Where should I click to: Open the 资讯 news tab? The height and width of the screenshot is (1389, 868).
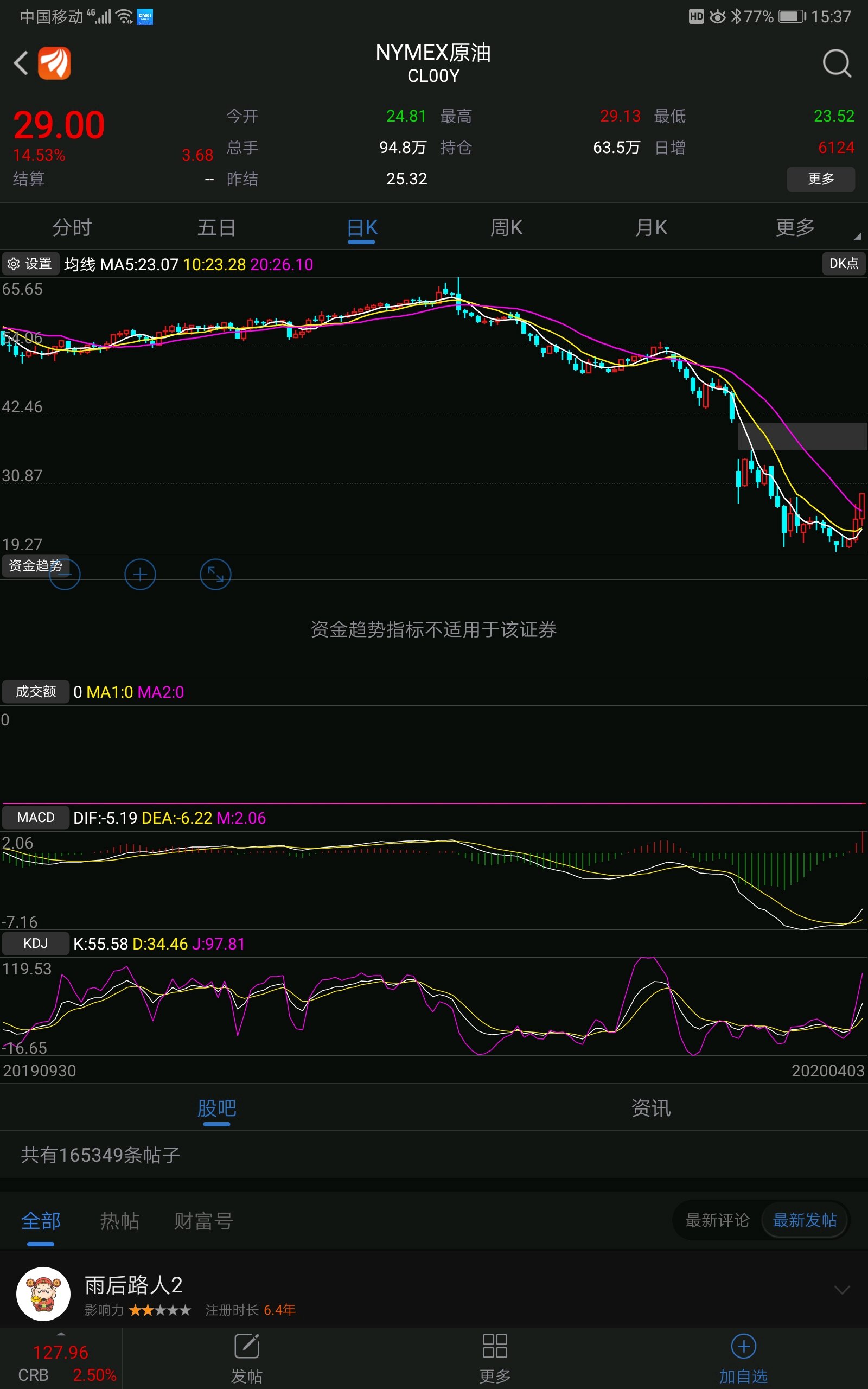tap(651, 1108)
